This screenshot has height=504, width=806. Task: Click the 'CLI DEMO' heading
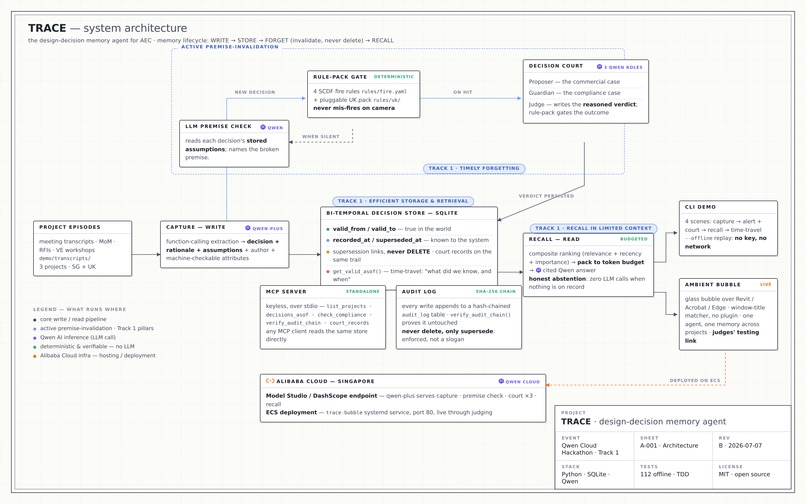(x=700, y=207)
